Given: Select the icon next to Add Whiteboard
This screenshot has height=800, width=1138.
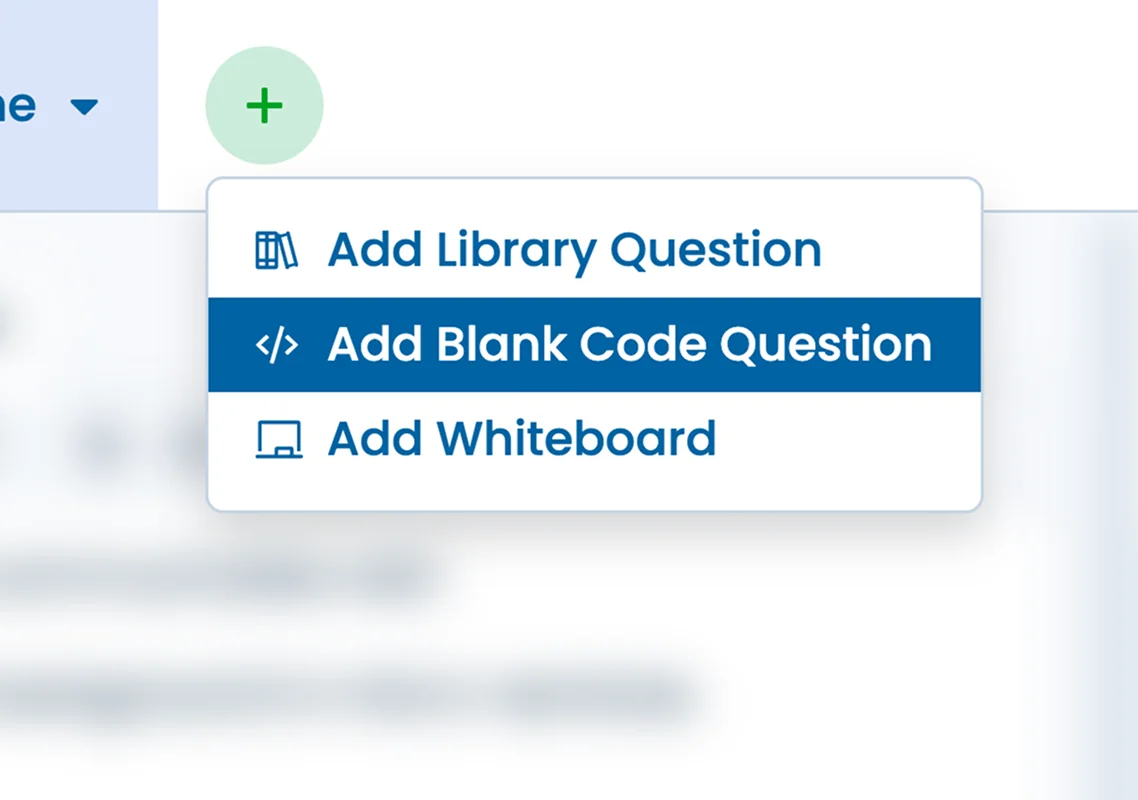Looking at the screenshot, I should pyautogui.click(x=277, y=438).
